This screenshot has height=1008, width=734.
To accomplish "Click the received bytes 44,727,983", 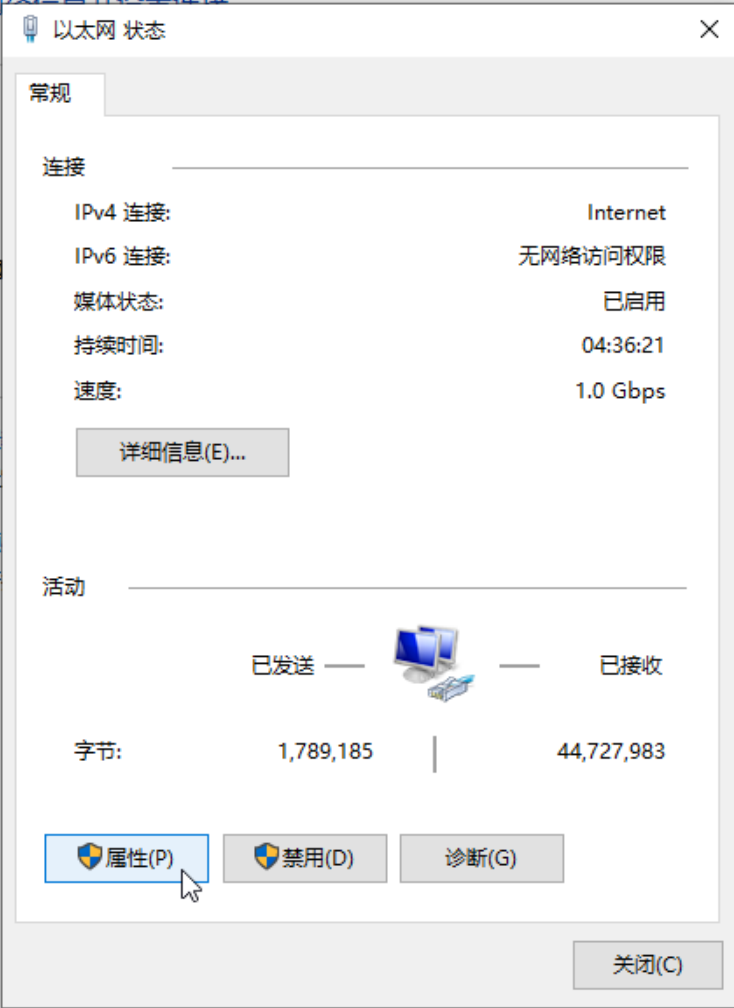I will 611,752.
